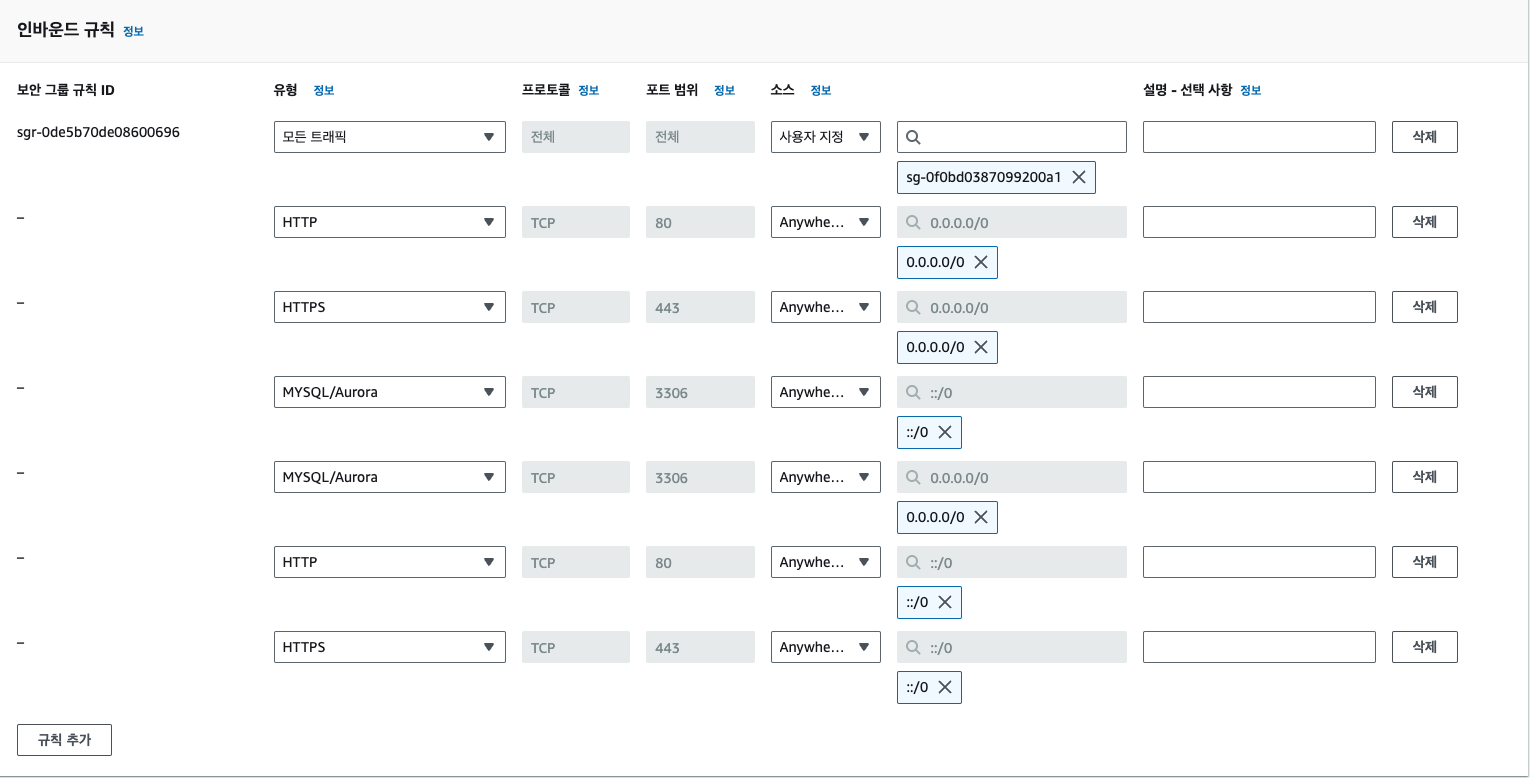
Task: Remove ::/0 chip from HTTPS port 443 rule
Action: (x=945, y=687)
